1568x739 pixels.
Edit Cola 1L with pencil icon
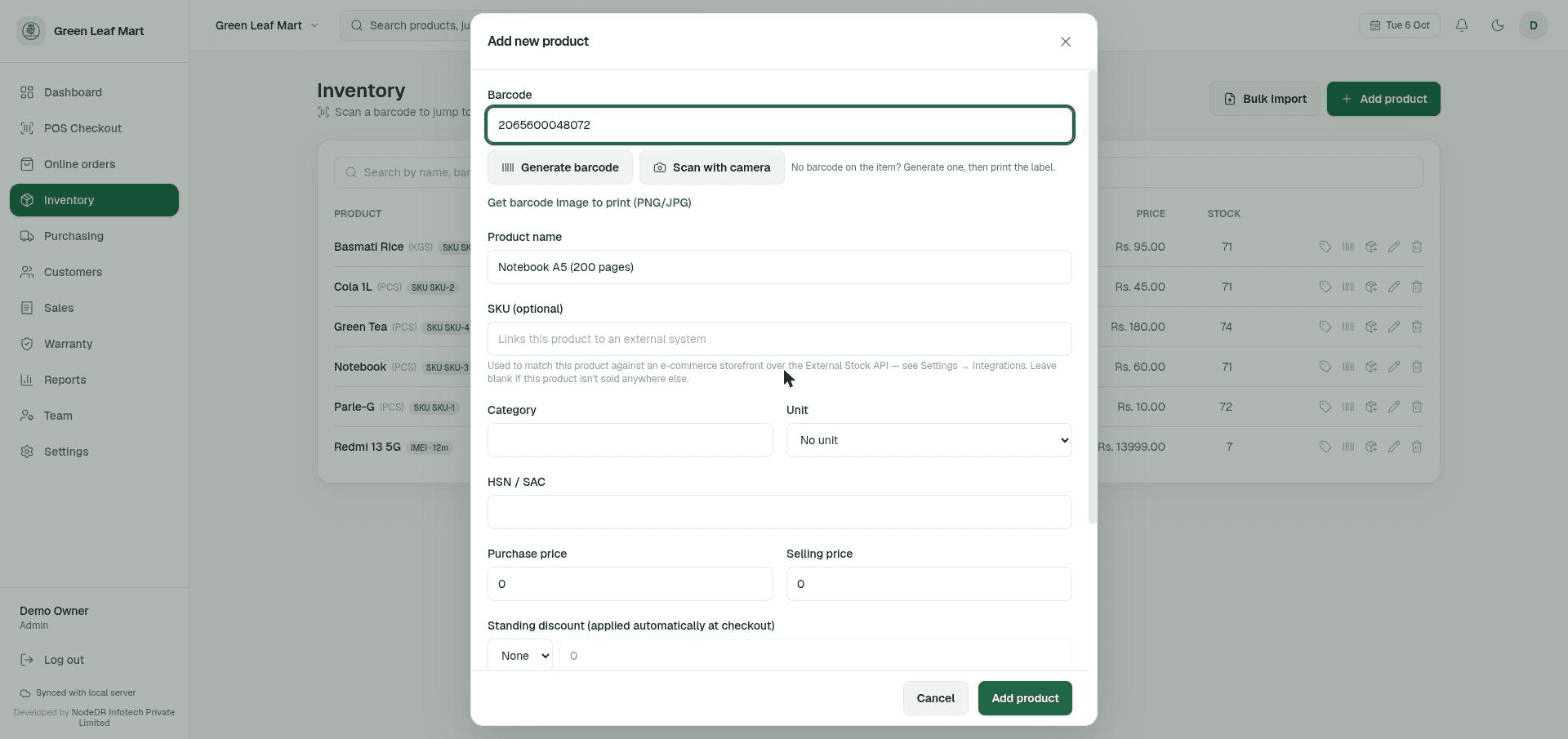click(x=1394, y=287)
